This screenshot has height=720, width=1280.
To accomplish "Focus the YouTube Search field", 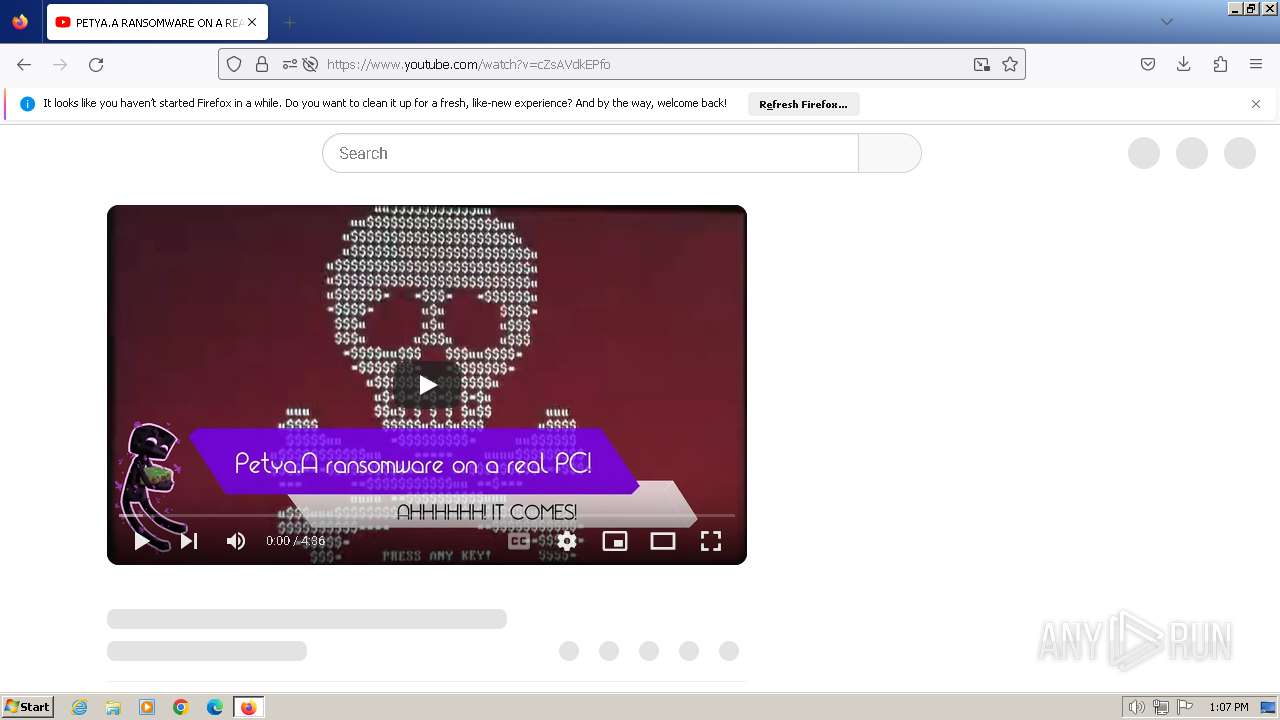I will [x=590, y=153].
